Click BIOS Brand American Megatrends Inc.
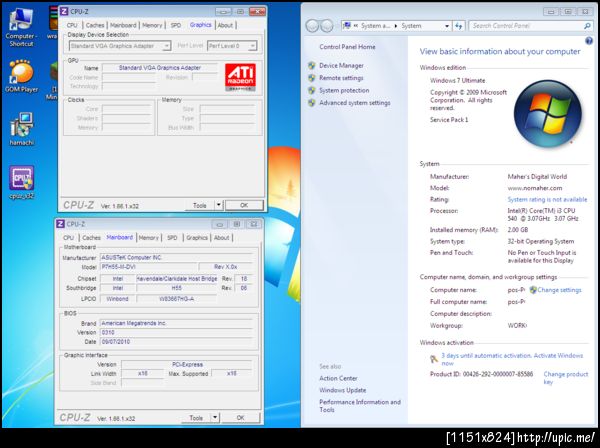The height and width of the screenshot is (448, 600). pyautogui.click(x=176, y=323)
